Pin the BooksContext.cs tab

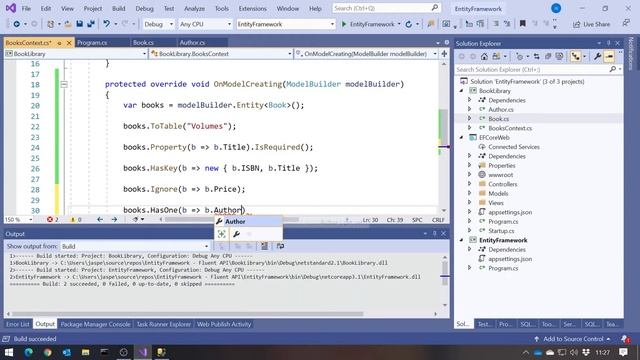click(x=60, y=43)
